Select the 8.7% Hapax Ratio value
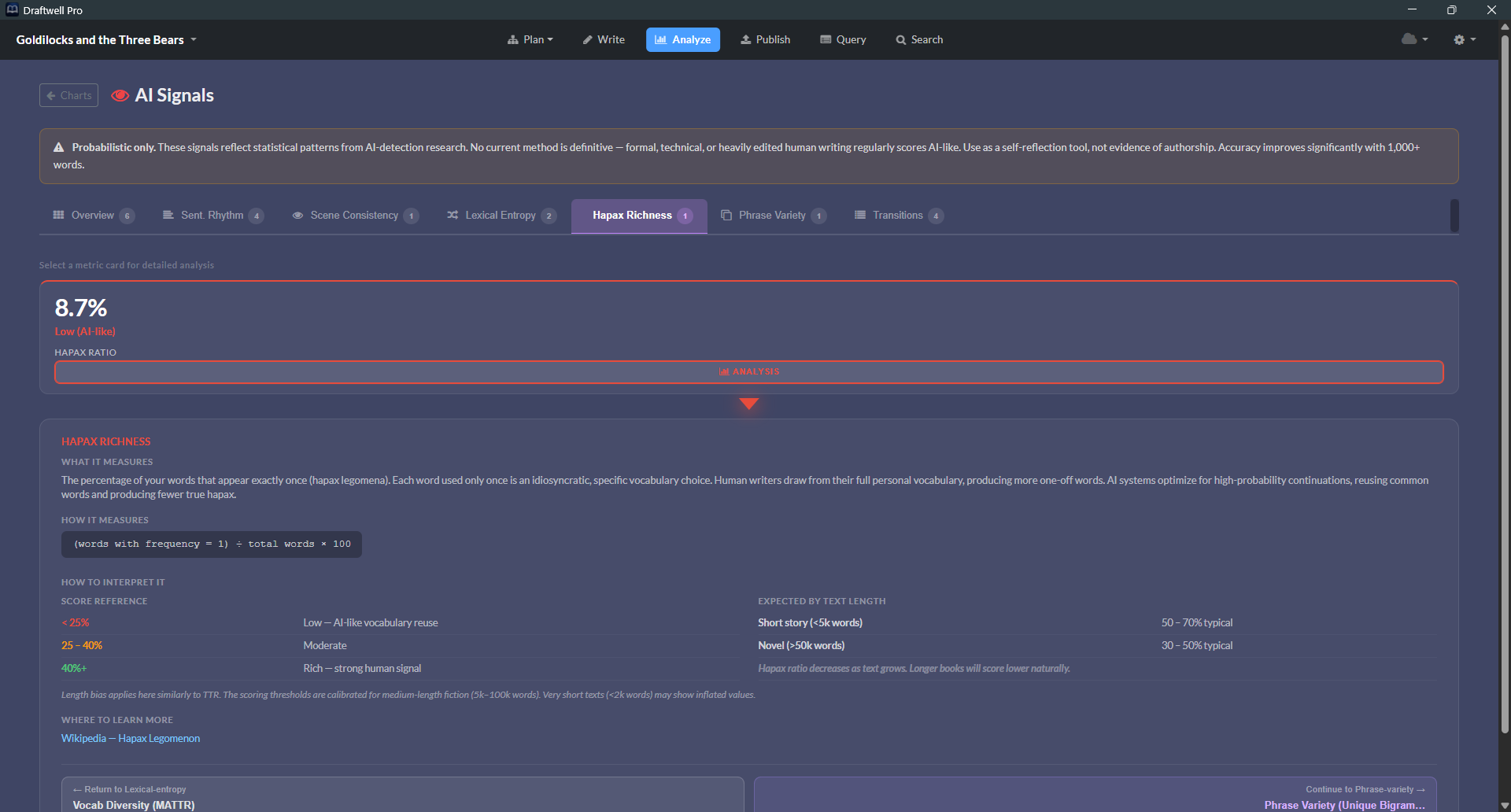 (x=81, y=308)
